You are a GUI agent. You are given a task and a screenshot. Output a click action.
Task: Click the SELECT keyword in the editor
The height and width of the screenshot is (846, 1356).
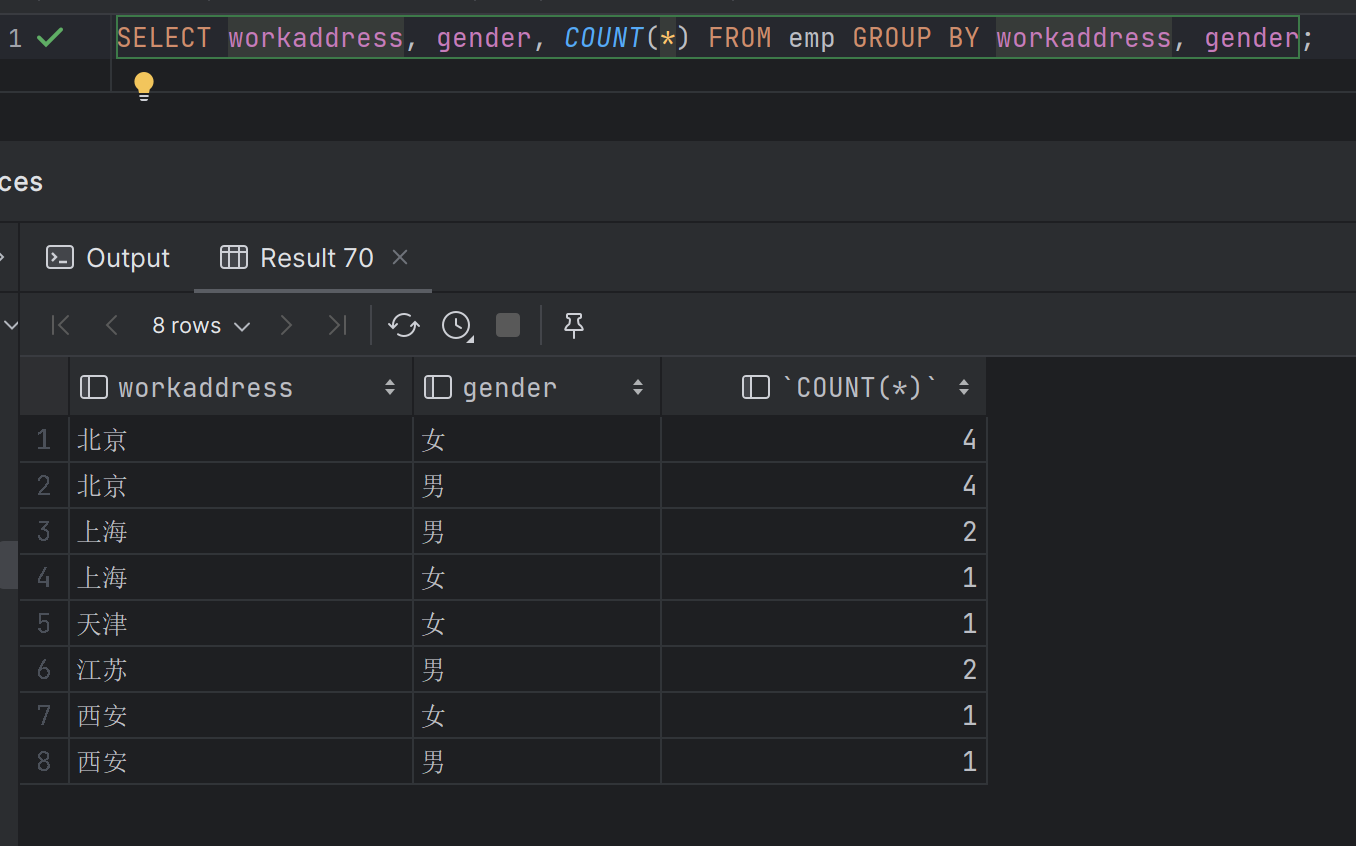click(x=164, y=38)
